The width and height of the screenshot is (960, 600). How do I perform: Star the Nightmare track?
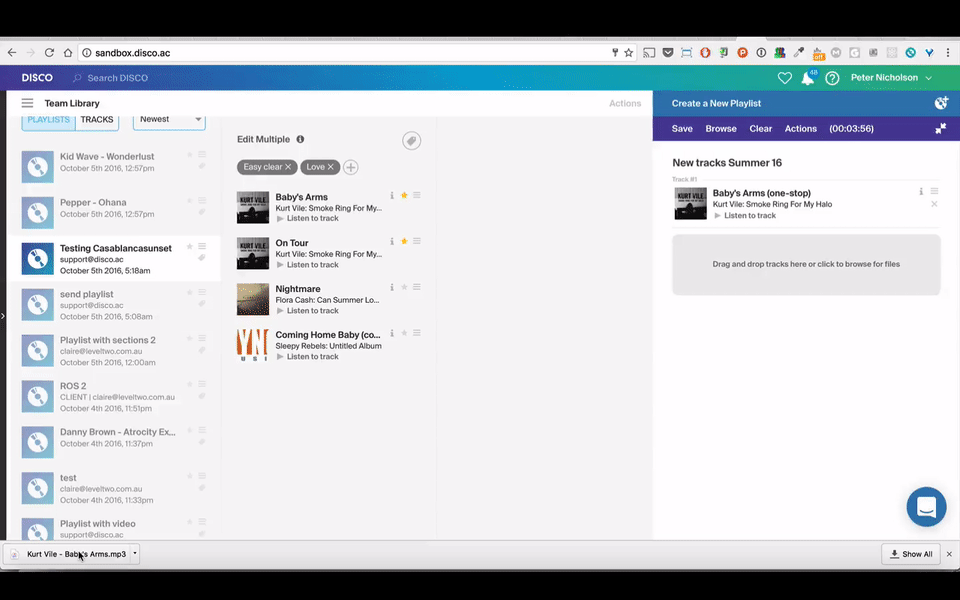click(x=404, y=287)
